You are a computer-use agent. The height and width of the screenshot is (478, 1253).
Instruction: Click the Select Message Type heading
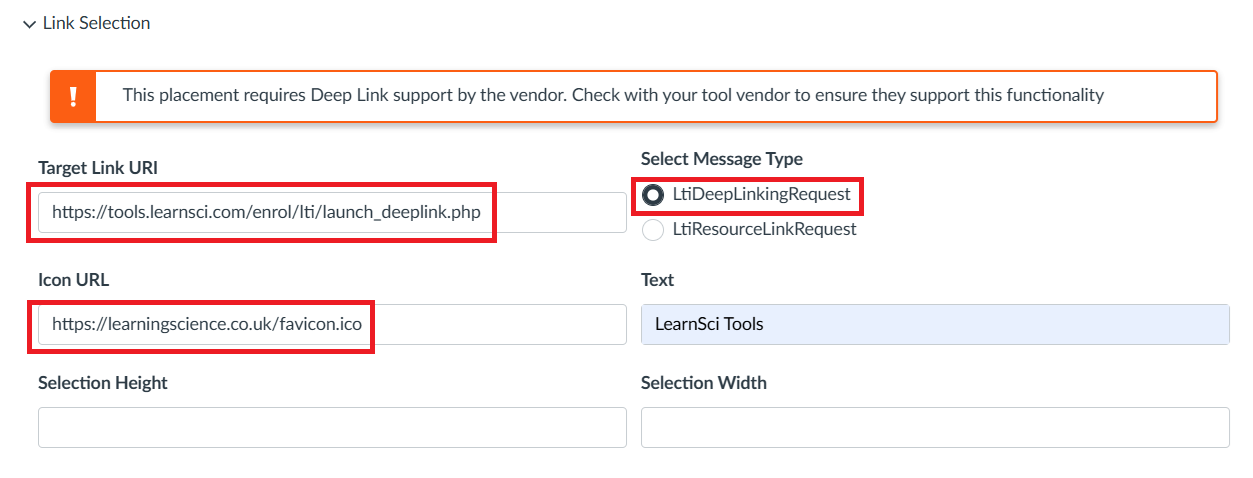coord(721,159)
